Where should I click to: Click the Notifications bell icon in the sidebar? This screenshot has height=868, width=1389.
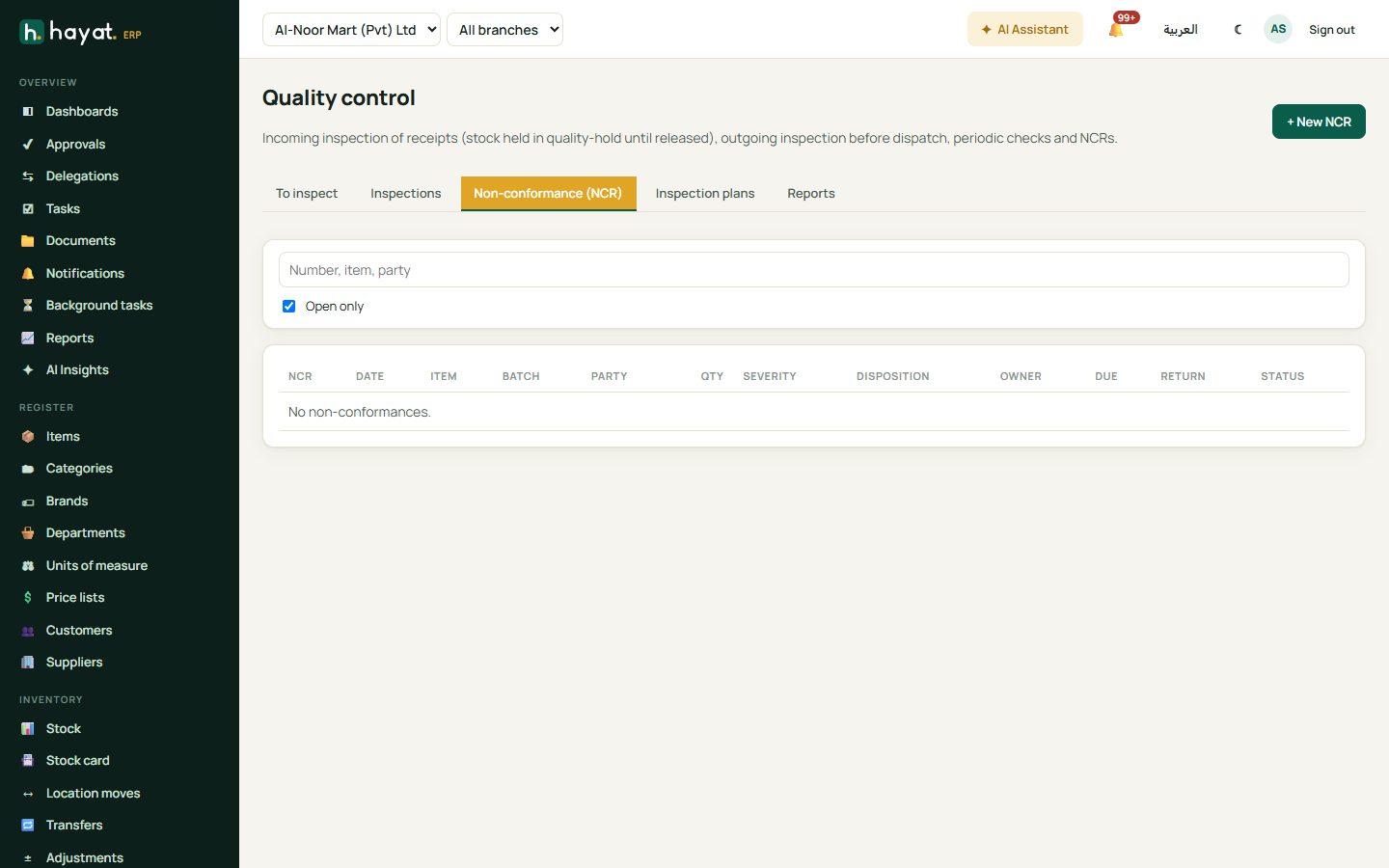click(28, 274)
